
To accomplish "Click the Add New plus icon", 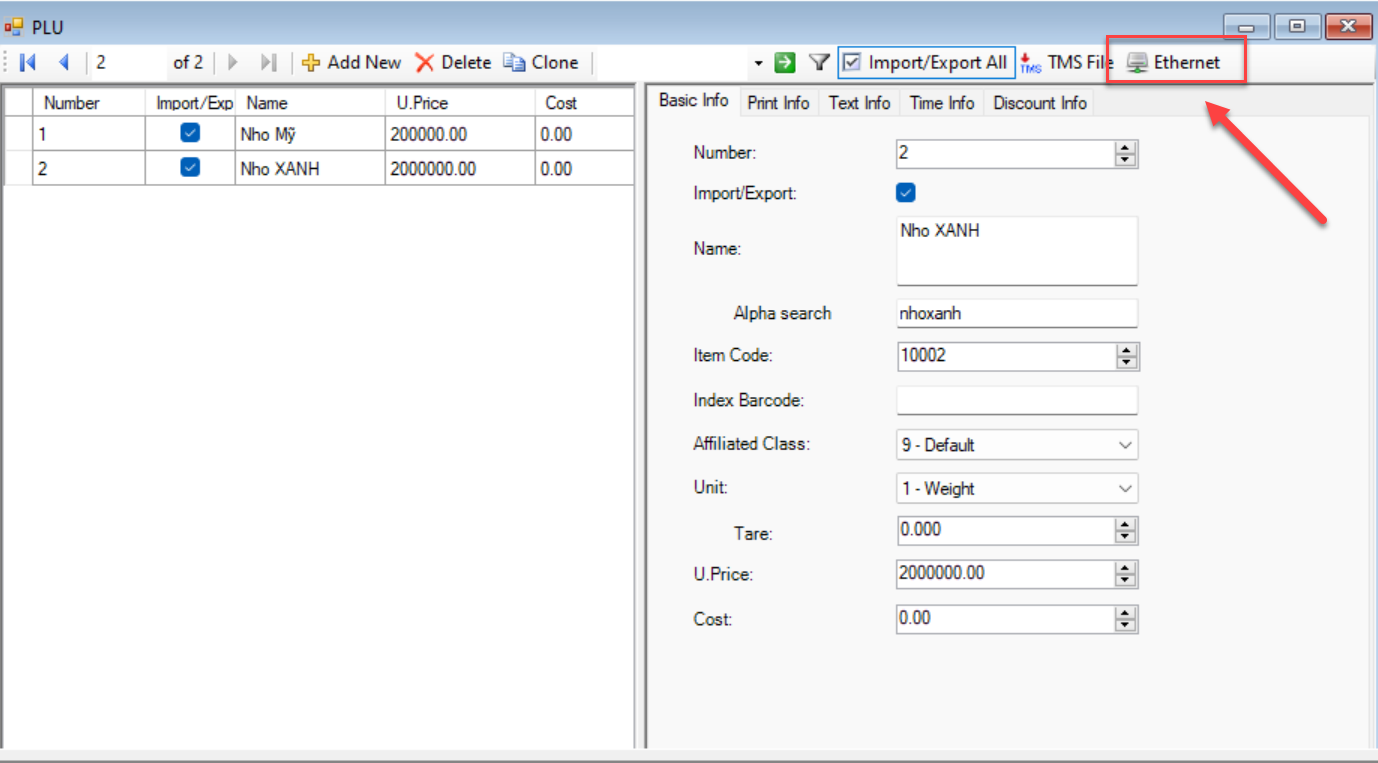I will pos(311,63).
